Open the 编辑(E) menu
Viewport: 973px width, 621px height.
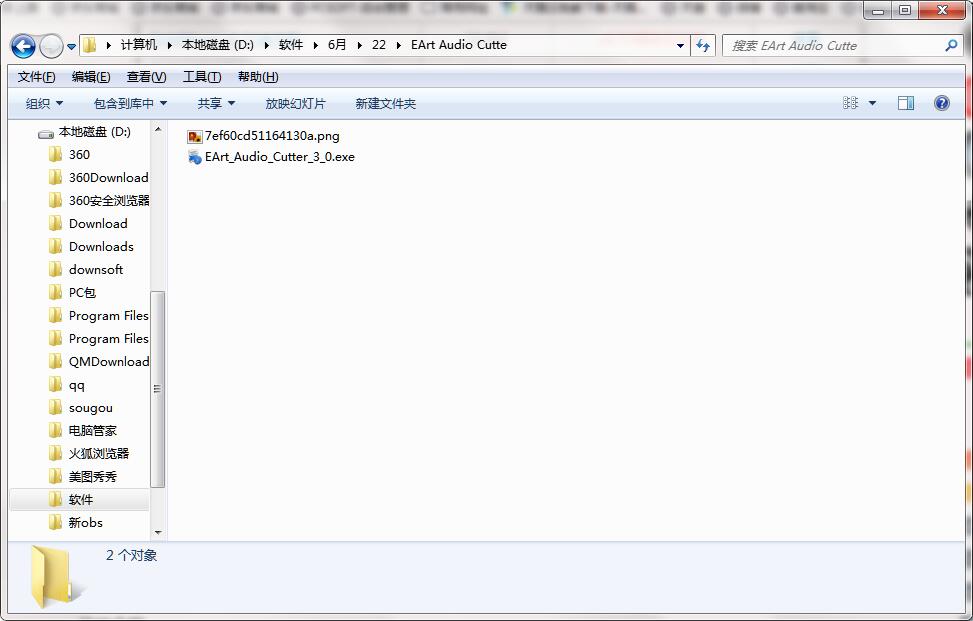91,77
